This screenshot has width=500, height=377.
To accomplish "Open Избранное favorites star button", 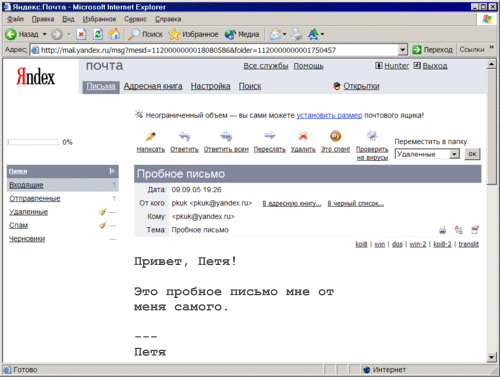I will click(193, 34).
